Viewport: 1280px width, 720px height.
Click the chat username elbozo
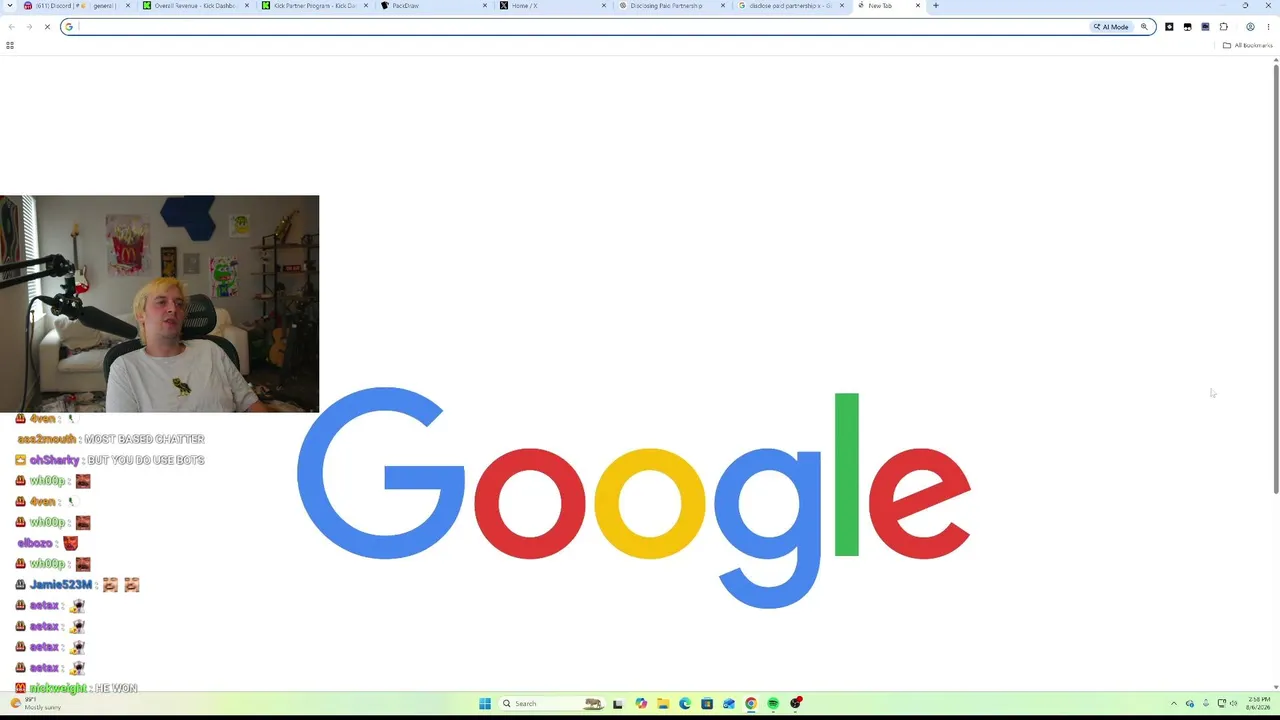[35, 543]
